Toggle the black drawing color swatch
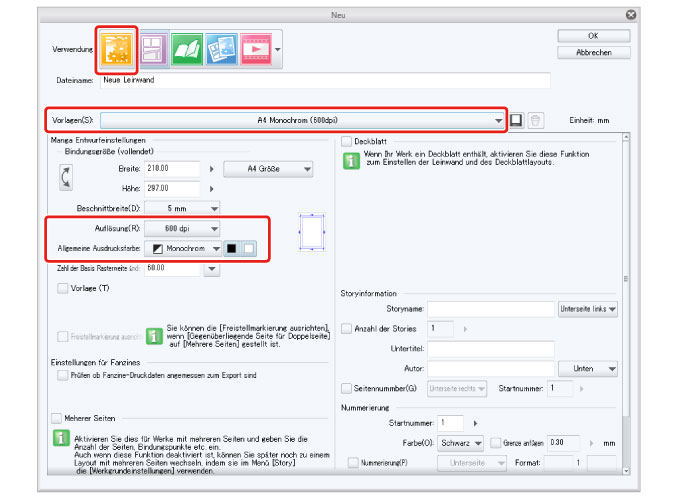Screen dimensions: 697x498 tap(232, 249)
